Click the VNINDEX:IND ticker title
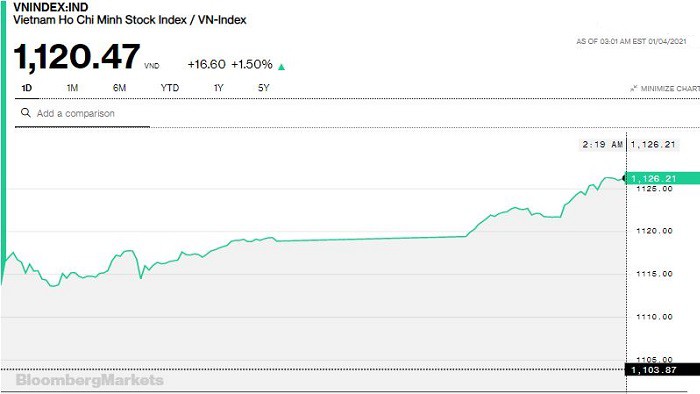 (x=51, y=7)
